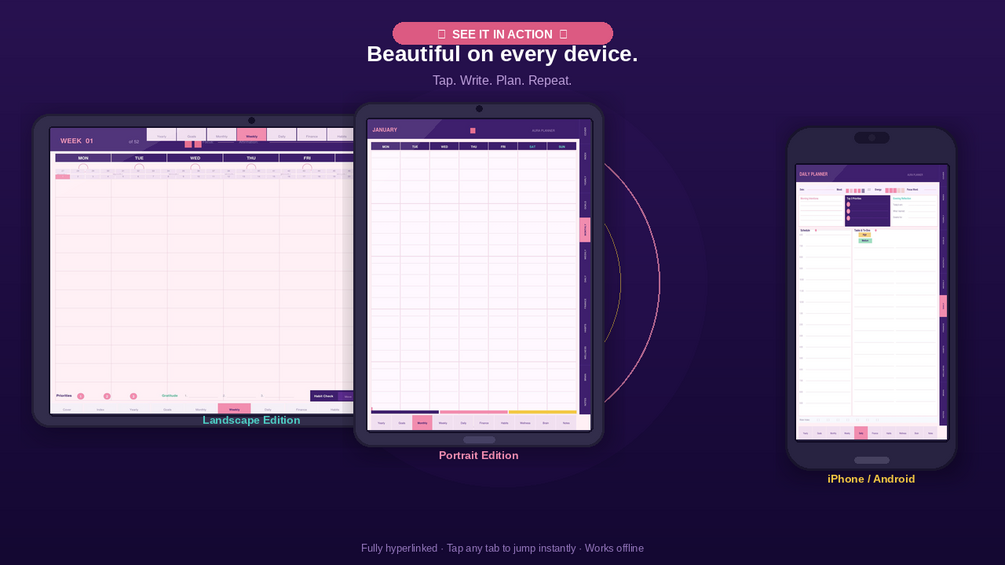Open Monthly tab in portrait planner's bottom bar
Viewport: 1005px width, 565px height.
422,422
